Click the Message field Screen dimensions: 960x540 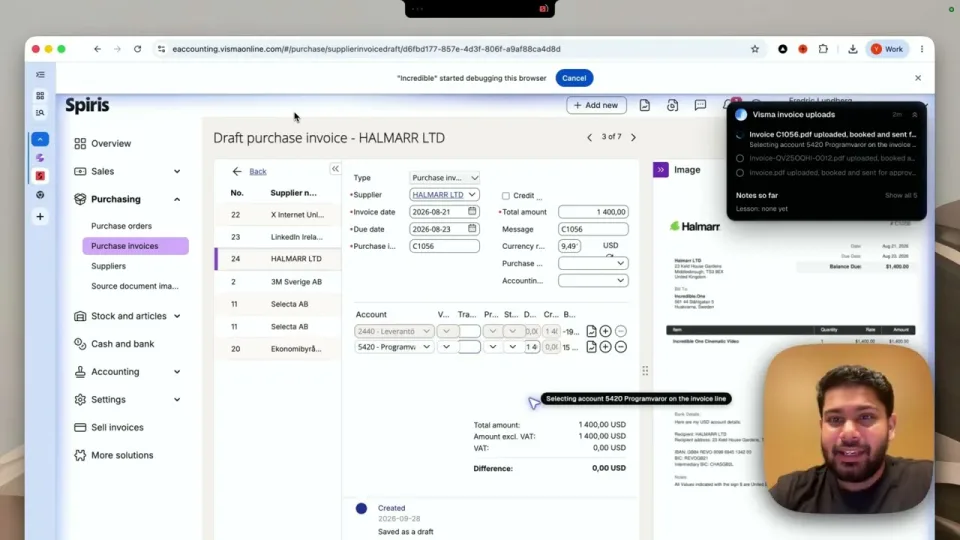point(593,229)
